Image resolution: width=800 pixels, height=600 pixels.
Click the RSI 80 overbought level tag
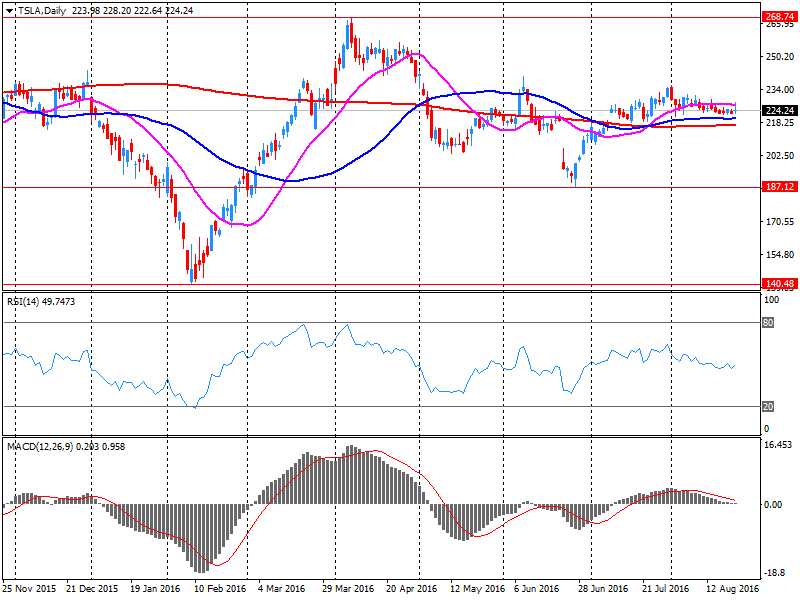coord(768,322)
